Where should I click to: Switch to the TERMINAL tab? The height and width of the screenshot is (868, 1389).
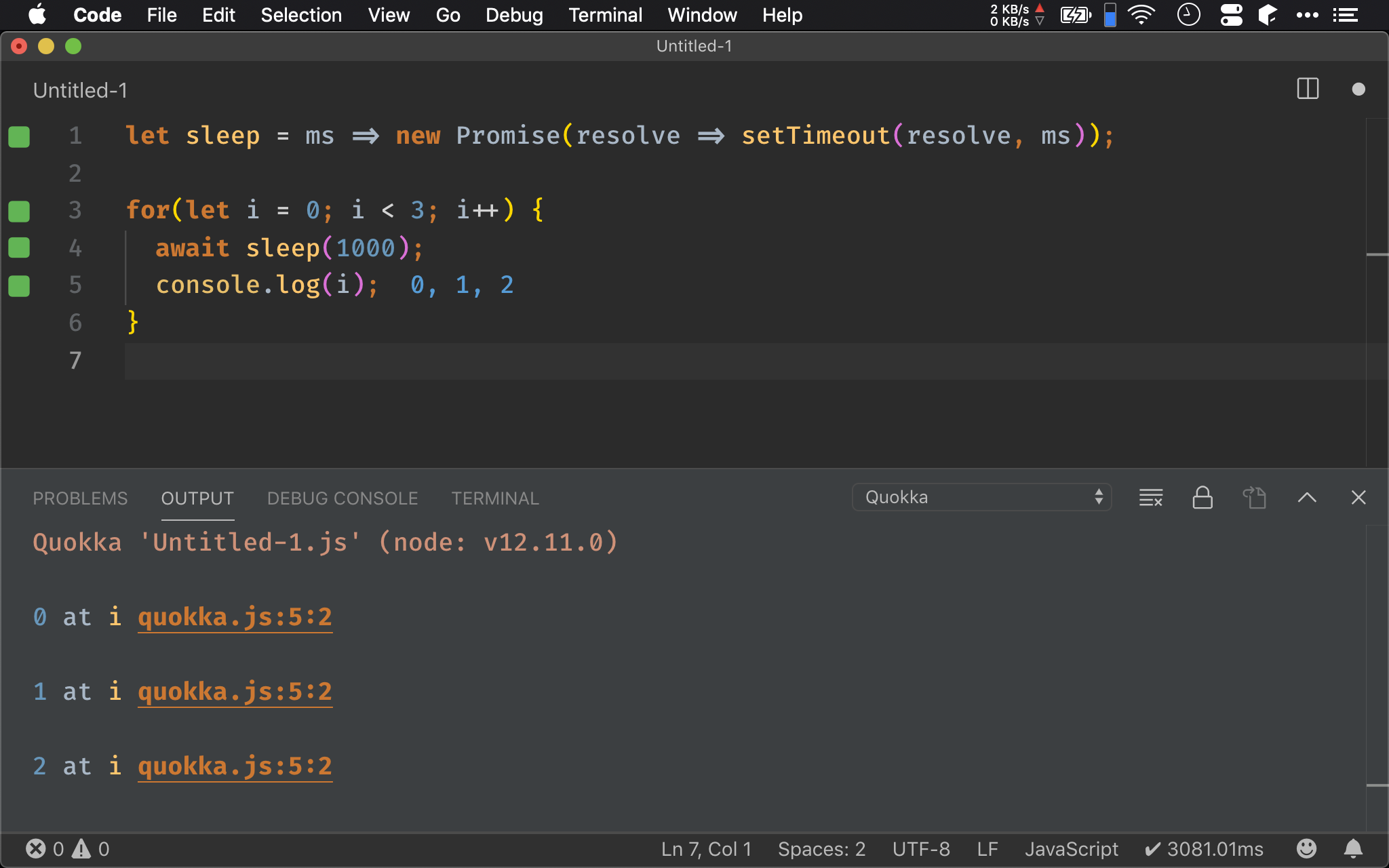[x=495, y=498]
